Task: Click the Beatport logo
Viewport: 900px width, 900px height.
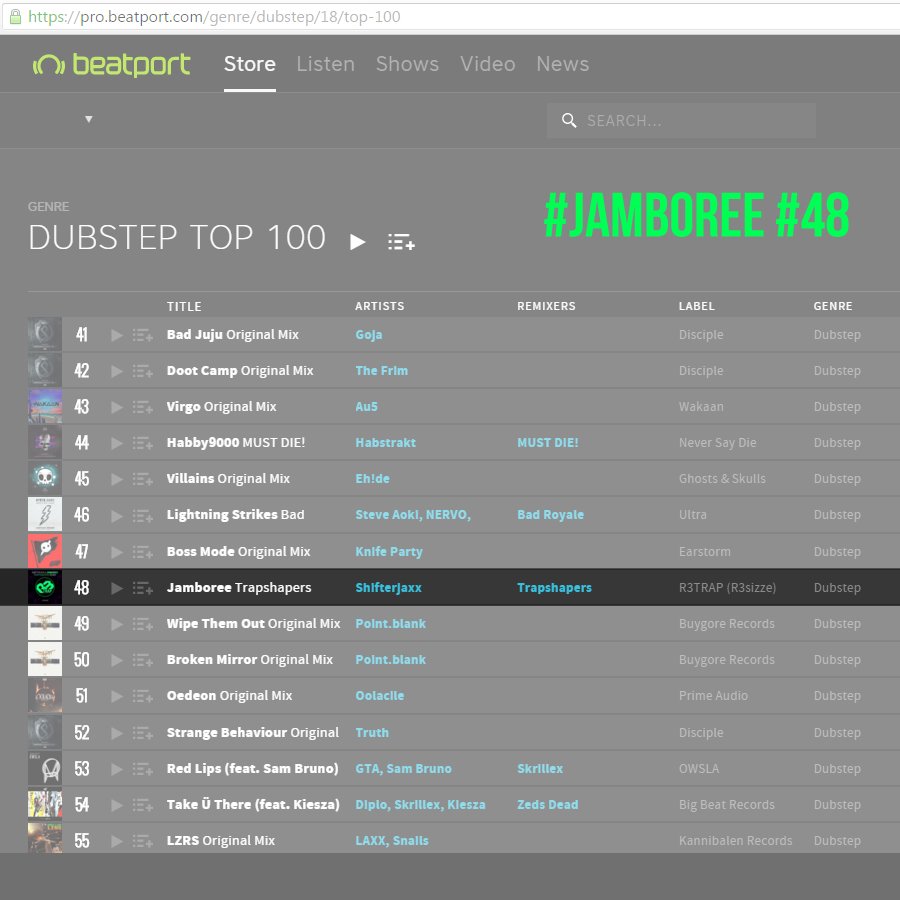Action: pos(111,64)
